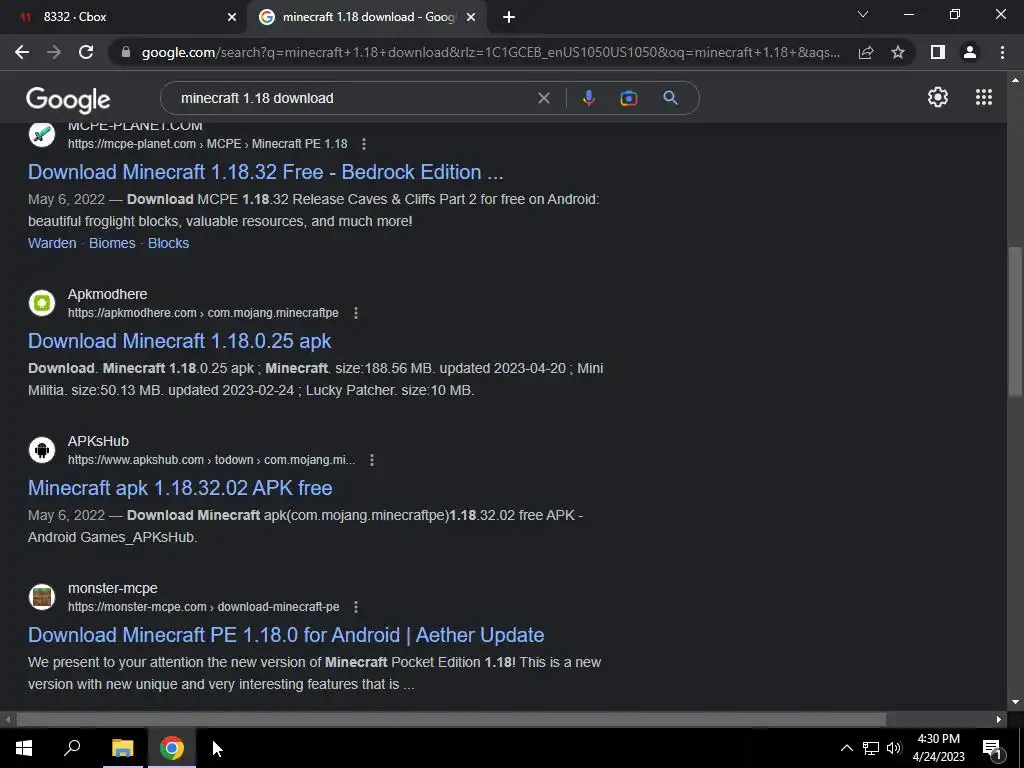Click the scroll down arrow
Viewport: 1024px width, 768px height.
[1015, 702]
